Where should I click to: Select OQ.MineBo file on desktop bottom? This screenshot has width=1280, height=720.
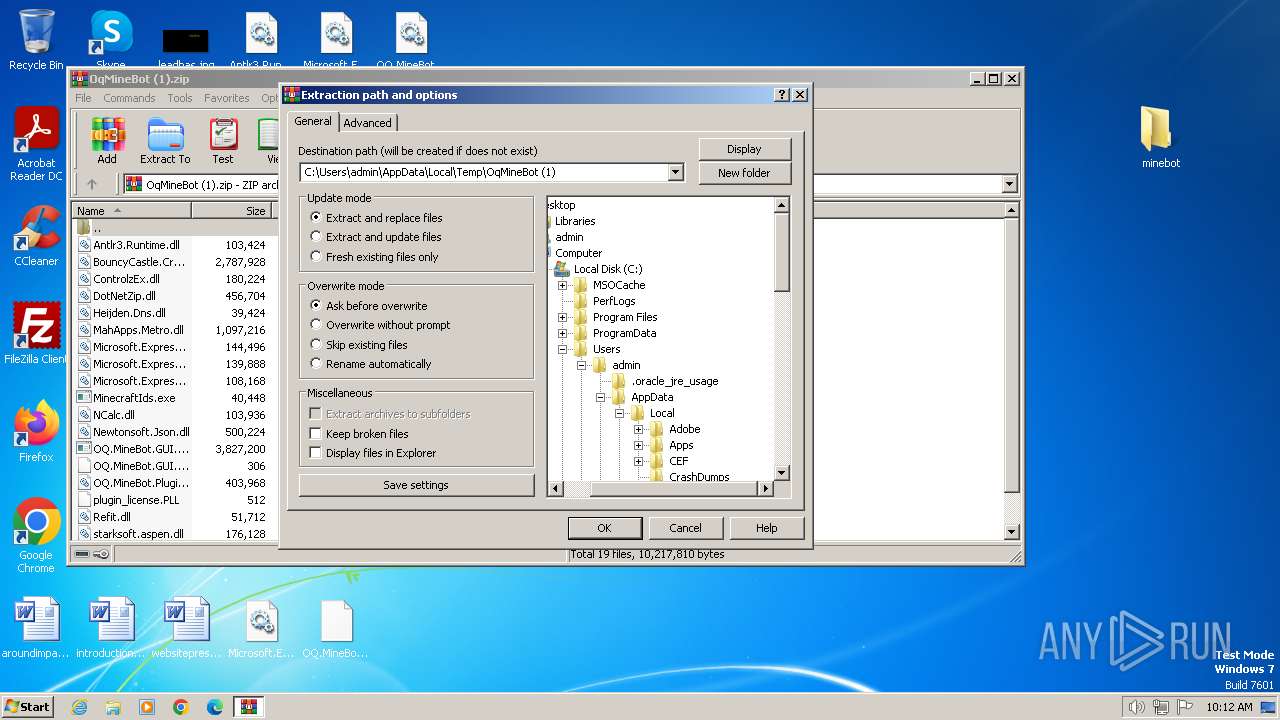[x=336, y=628]
